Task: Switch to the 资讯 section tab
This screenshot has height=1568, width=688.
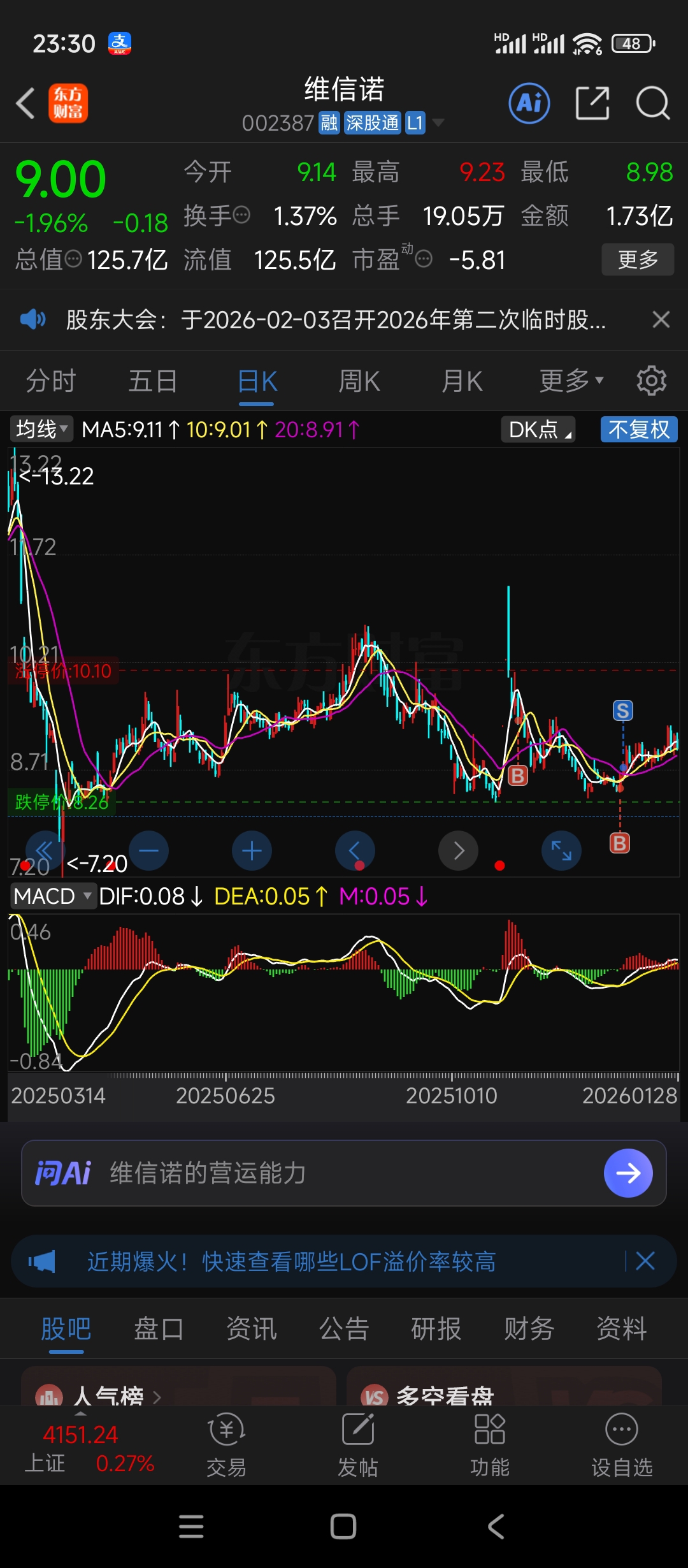Action: 252,1329
